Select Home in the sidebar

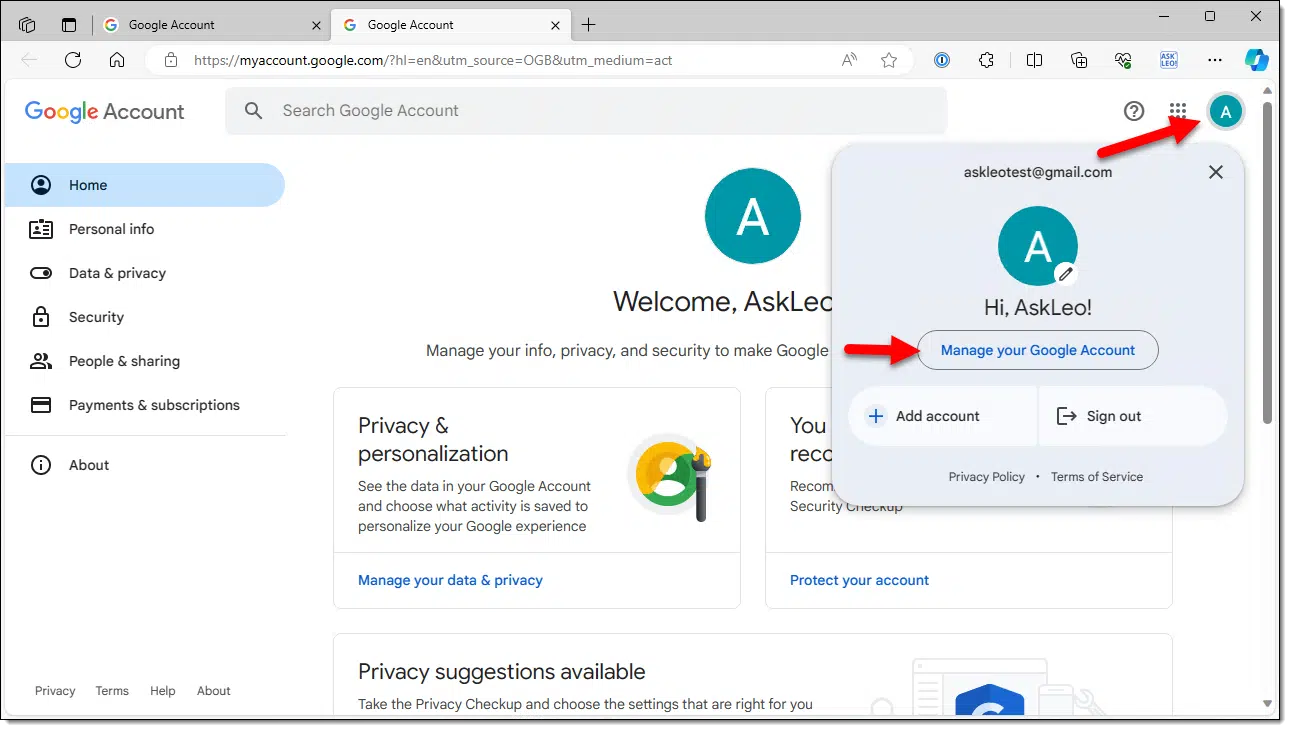145,185
